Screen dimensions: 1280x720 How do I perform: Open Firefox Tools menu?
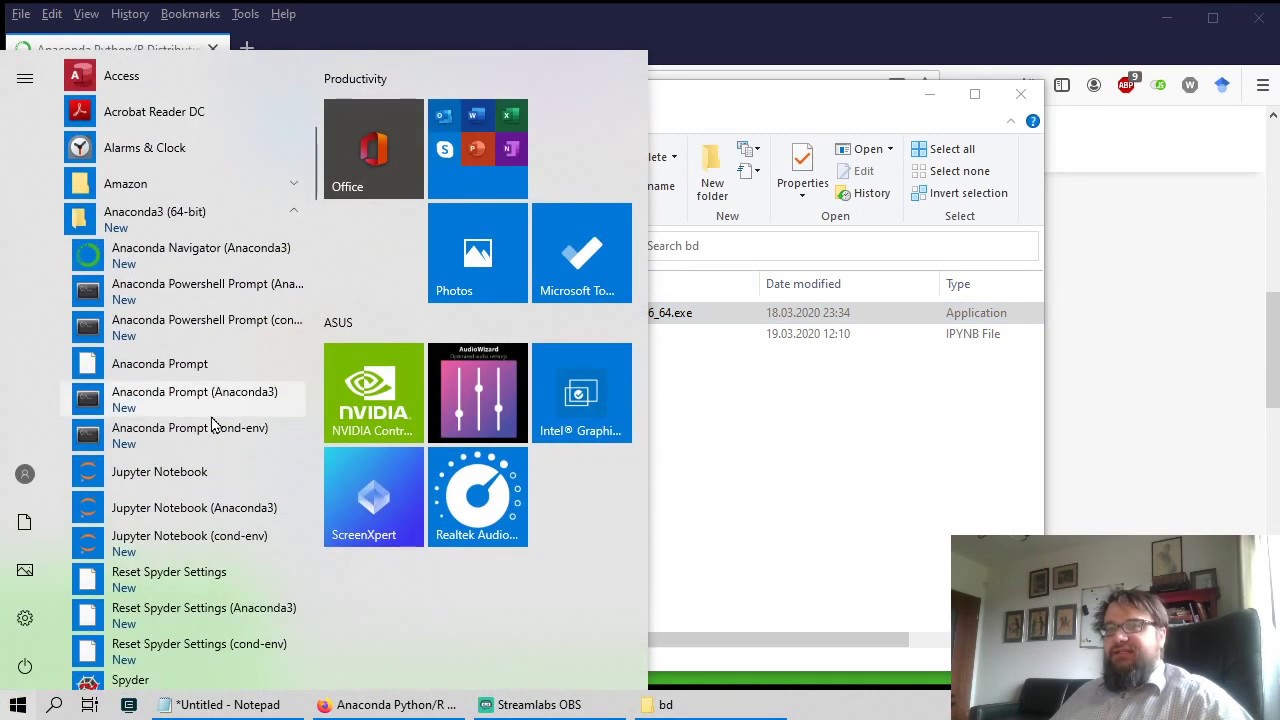coord(245,14)
